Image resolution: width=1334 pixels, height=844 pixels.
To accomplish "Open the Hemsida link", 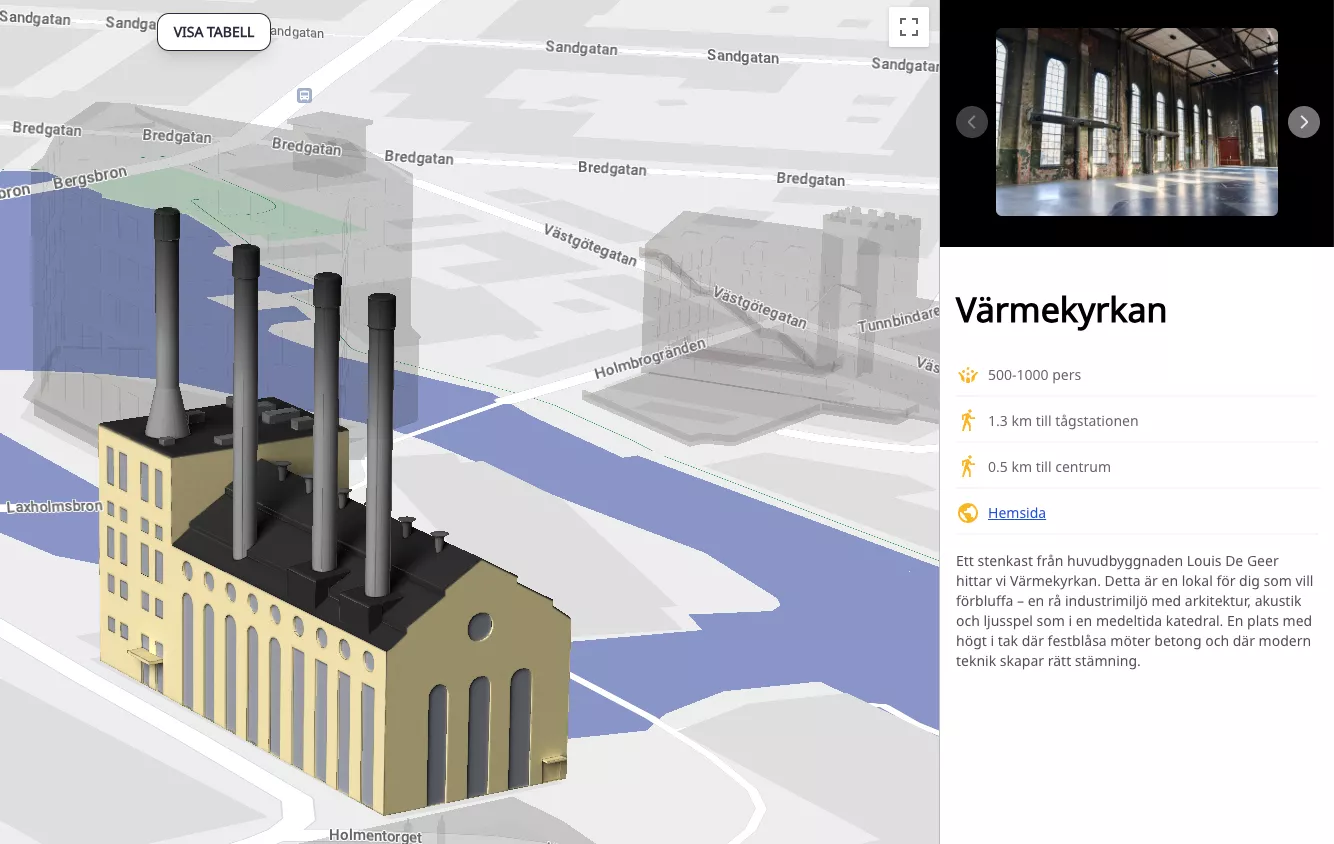I will [x=1016, y=512].
